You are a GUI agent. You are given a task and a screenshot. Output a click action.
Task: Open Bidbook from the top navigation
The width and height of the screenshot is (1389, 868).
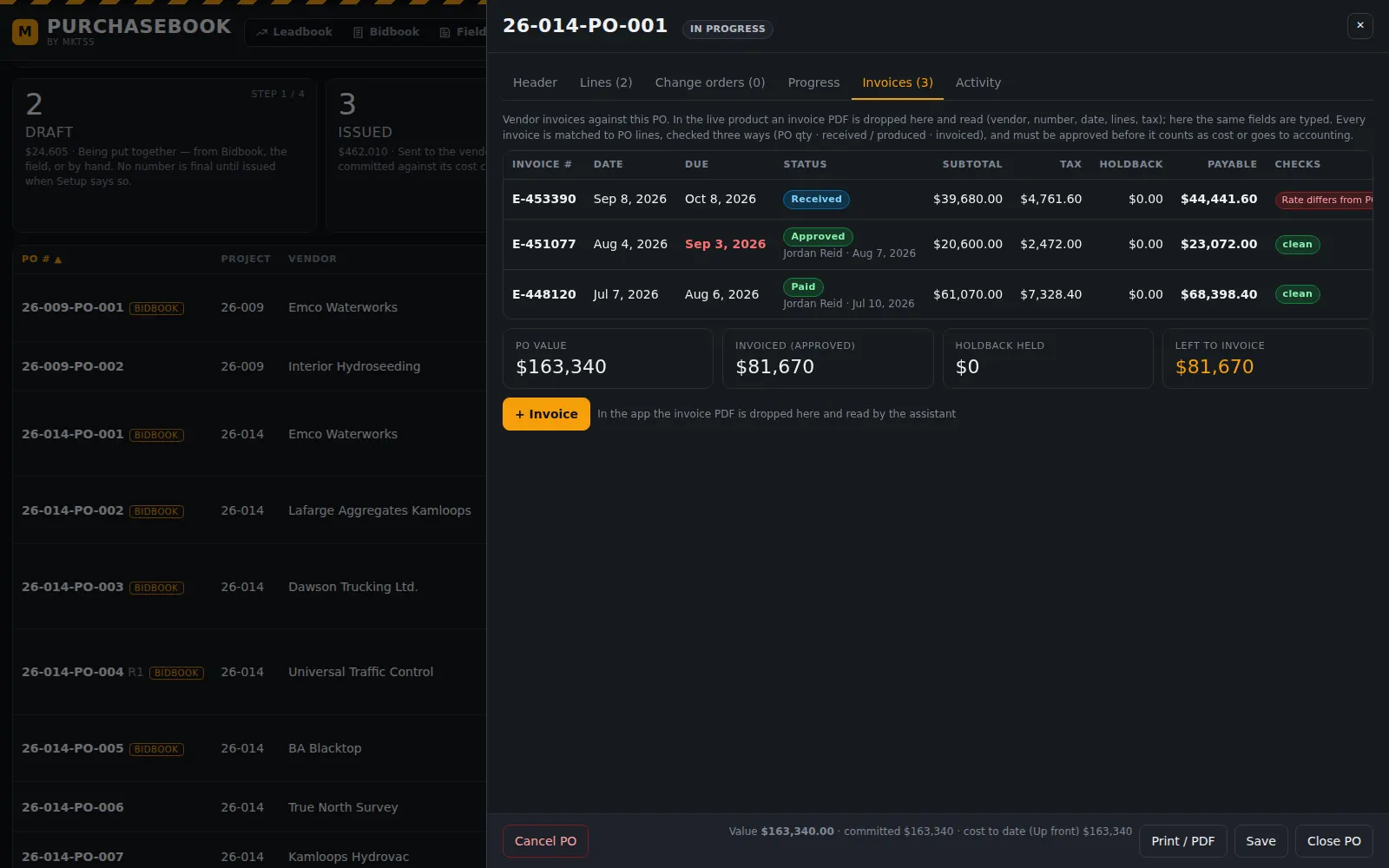click(x=386, y=32)
